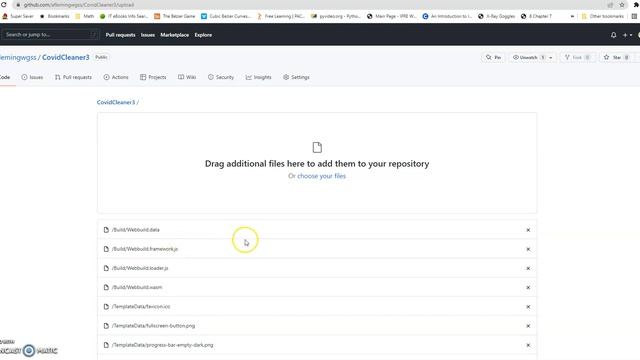Image resolution: width=640 pixels, height=360 pixels.
Task: Fork the repository
Action: tap(577, 58)
